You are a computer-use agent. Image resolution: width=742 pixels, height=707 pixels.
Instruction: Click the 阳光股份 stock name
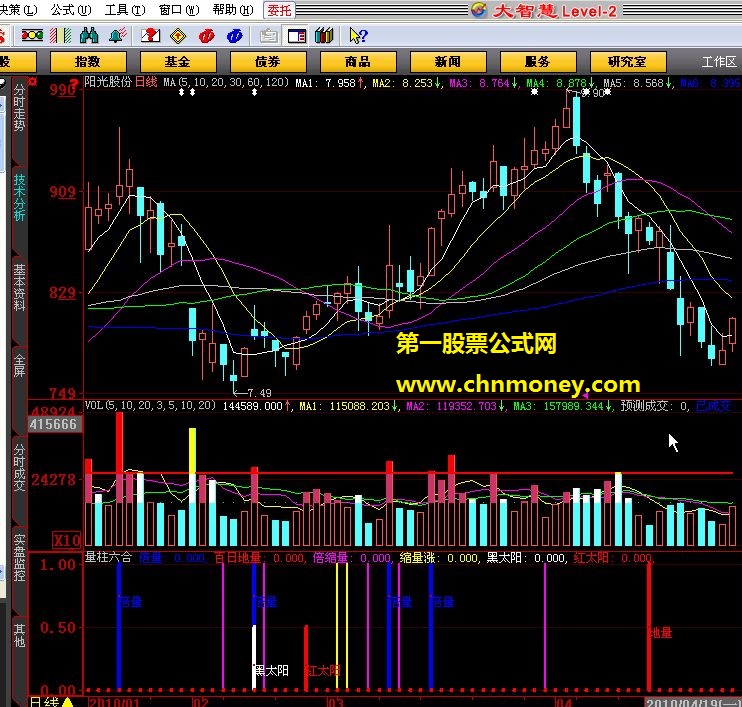click(108, 82)
